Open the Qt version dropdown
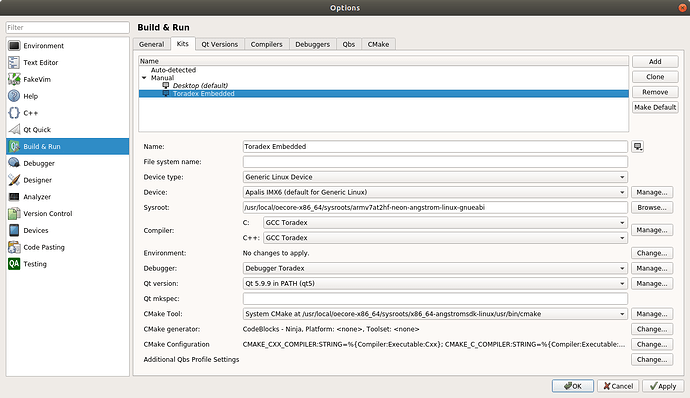Image resolution: width=690 pixels, height=398 pixels. [435, 284]
